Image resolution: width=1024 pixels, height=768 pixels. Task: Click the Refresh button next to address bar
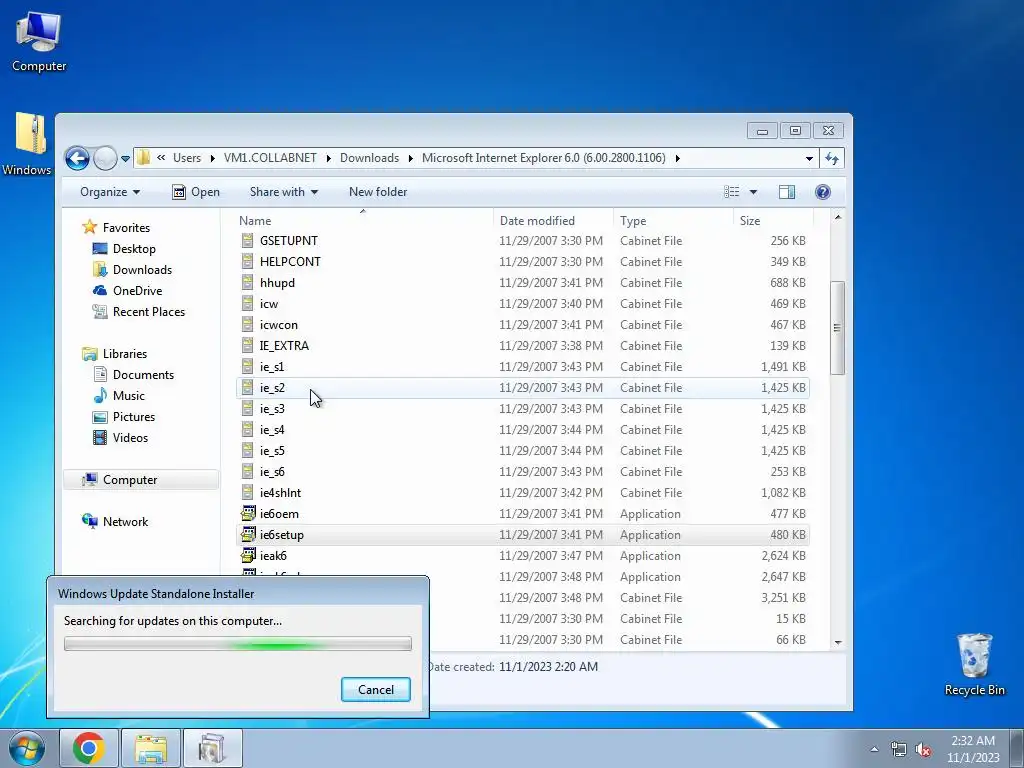click(832, 158)
